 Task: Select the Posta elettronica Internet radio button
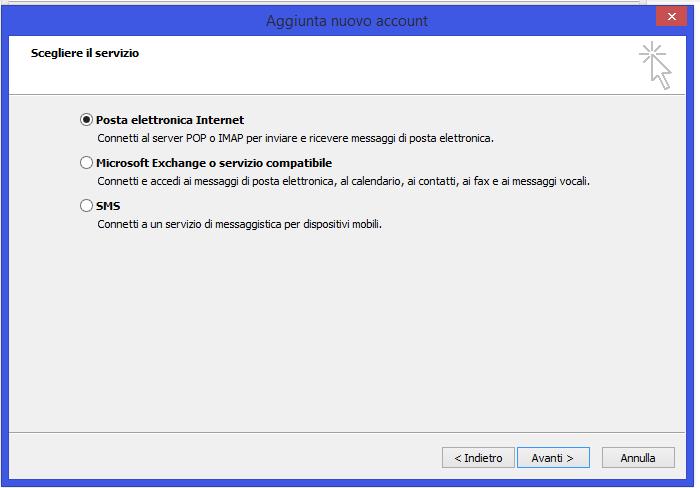[x=86, y=120]
